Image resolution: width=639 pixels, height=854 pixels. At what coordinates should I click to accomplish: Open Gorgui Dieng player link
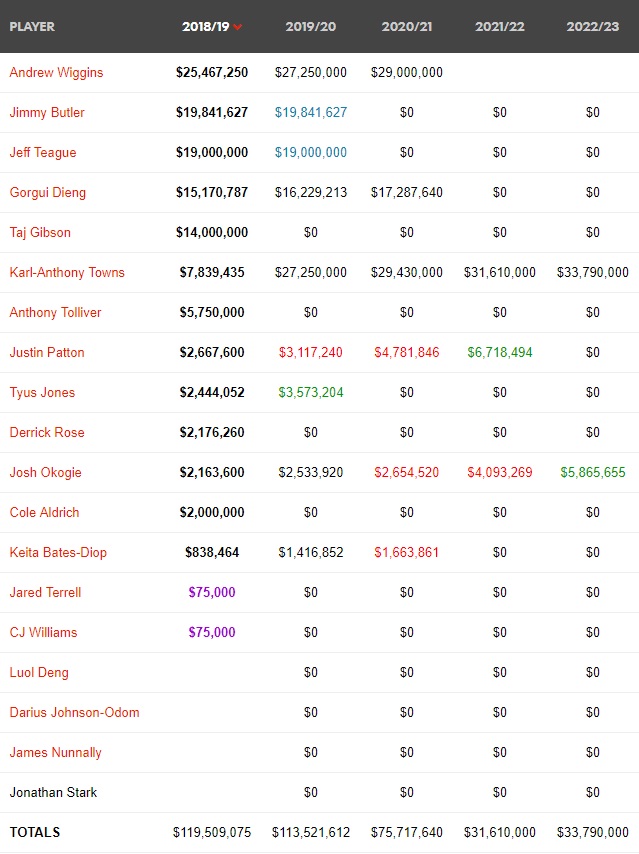pyautogui.click(x=48, y=192)
